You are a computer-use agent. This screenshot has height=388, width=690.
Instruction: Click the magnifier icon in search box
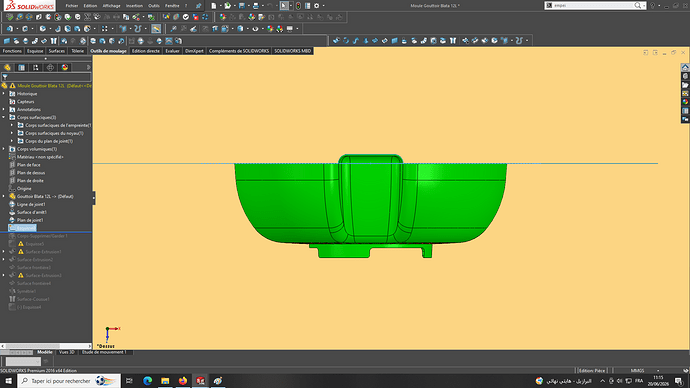(637, 5)
